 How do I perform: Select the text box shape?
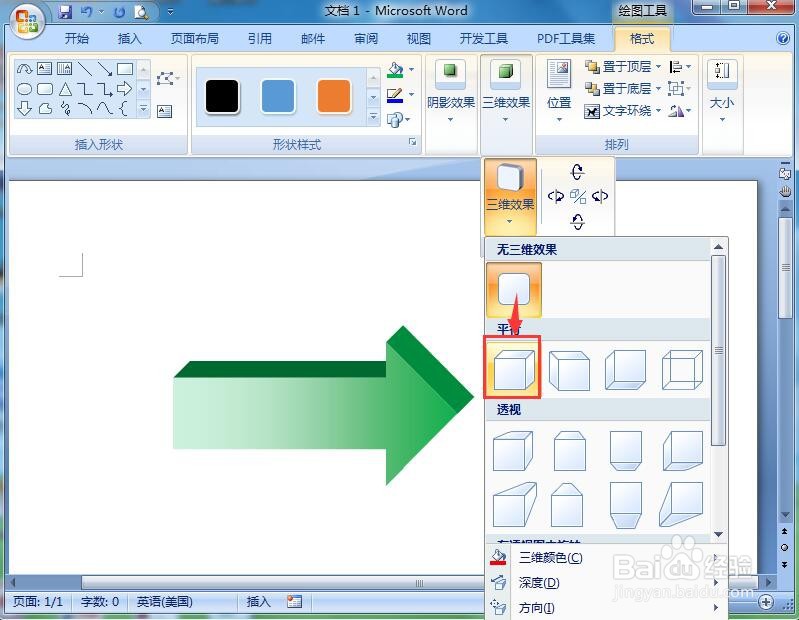(45, 68)
